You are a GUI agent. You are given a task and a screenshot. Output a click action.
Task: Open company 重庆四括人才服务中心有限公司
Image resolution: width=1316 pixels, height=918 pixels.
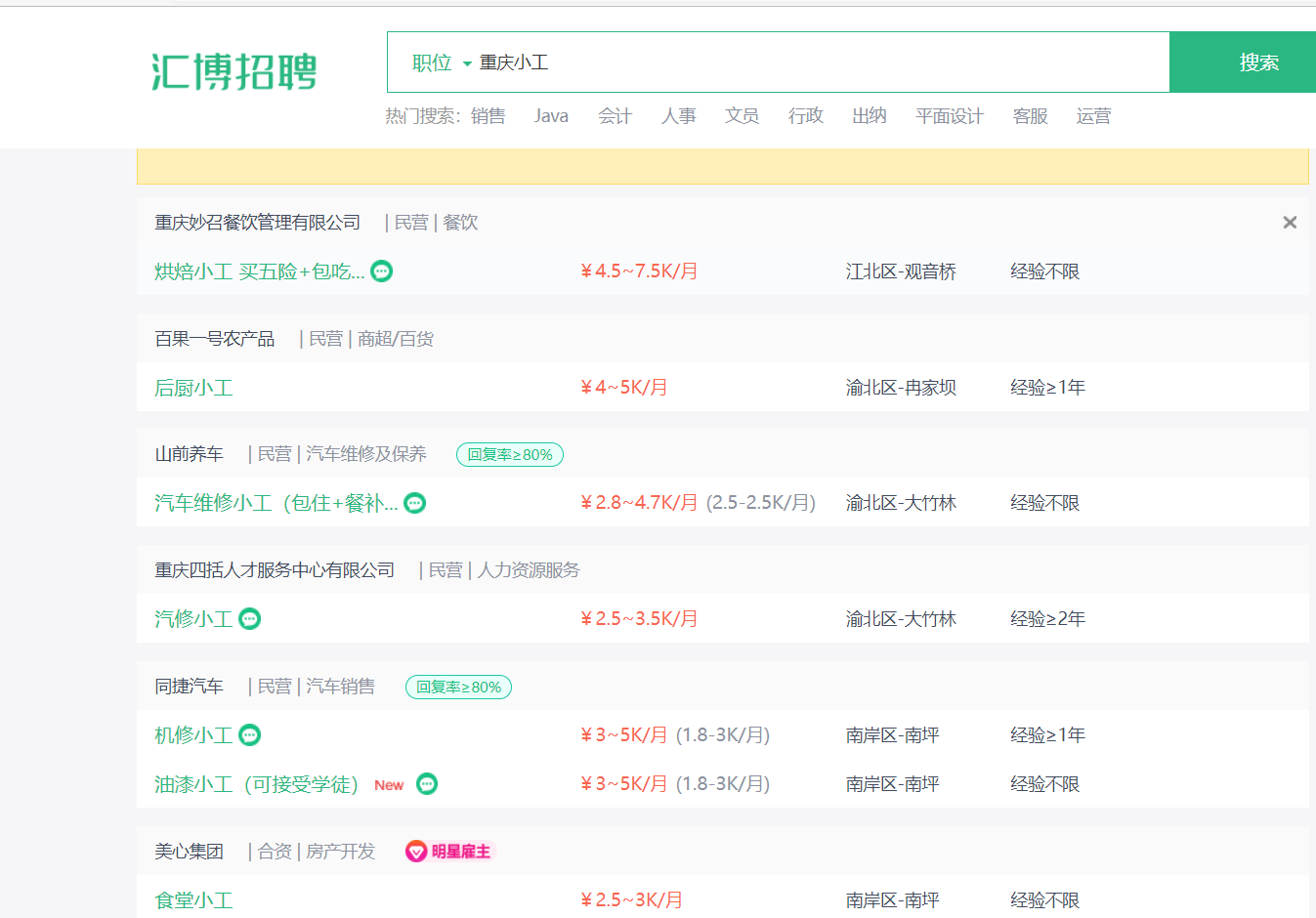275,570
